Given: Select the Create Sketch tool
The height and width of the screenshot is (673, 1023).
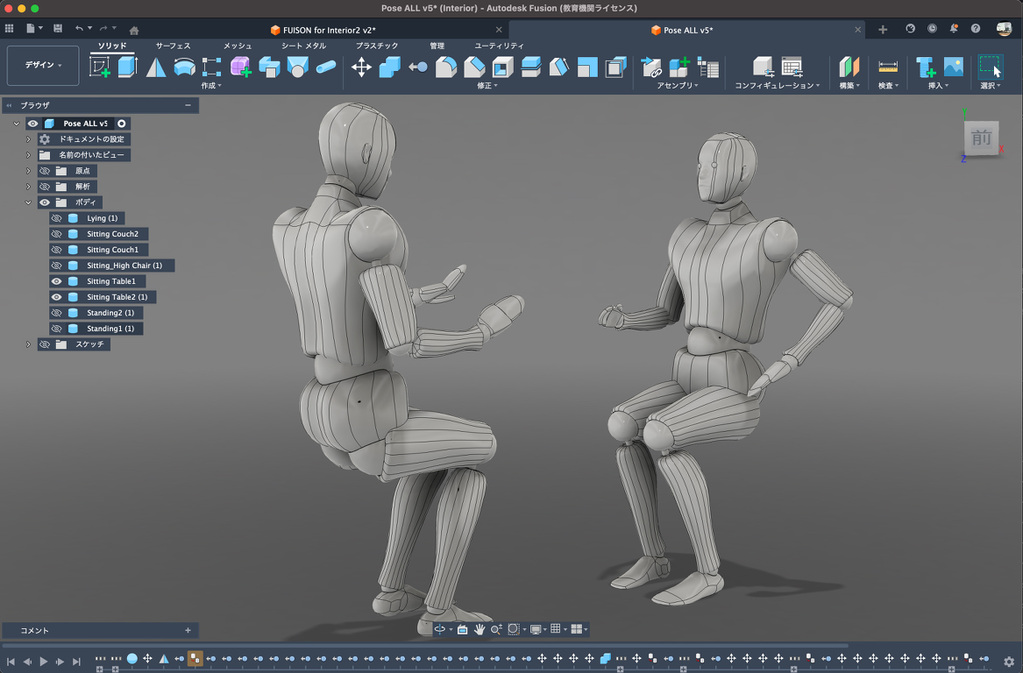Looking at the screenshot, I should click(x=100, y=67).
